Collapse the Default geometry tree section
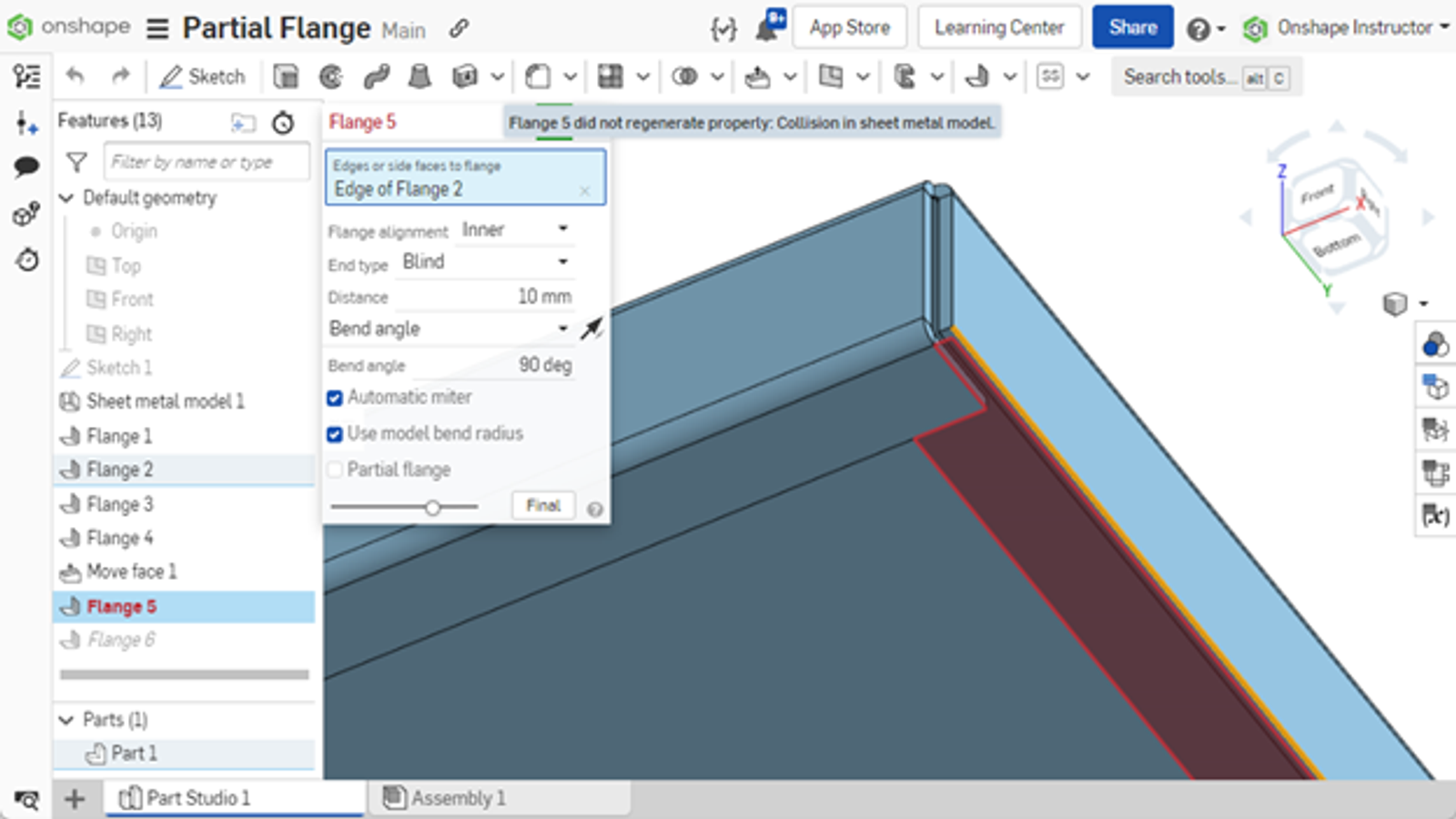1456x819 pixels. (x=66, y=197)
